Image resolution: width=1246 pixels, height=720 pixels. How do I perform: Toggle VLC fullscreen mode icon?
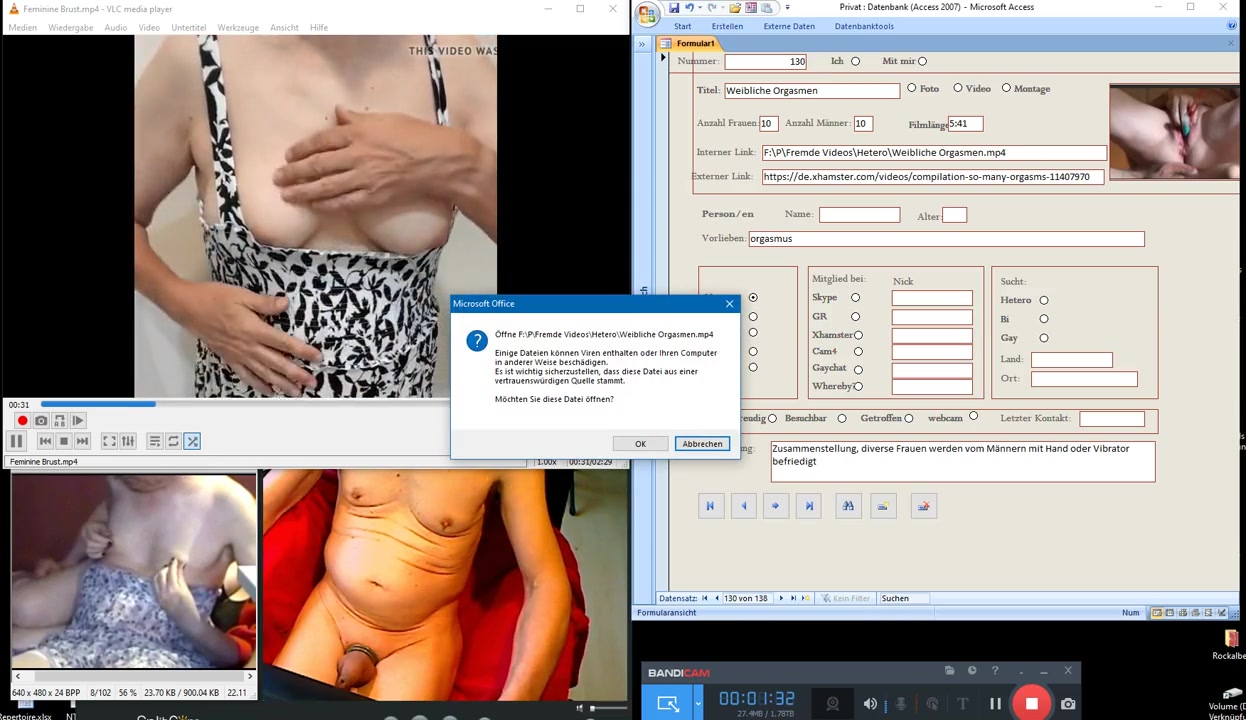[x=109, y=441]
